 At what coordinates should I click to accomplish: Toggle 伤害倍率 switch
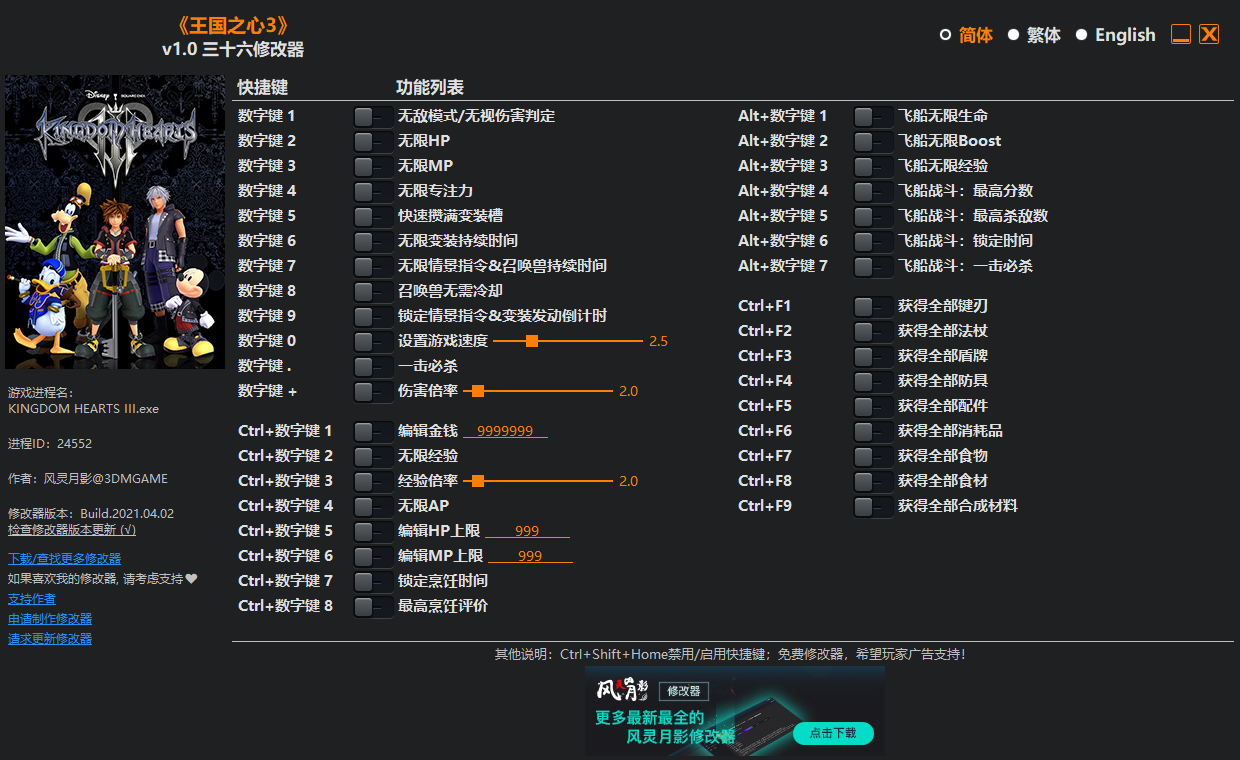tap(373, 391)
